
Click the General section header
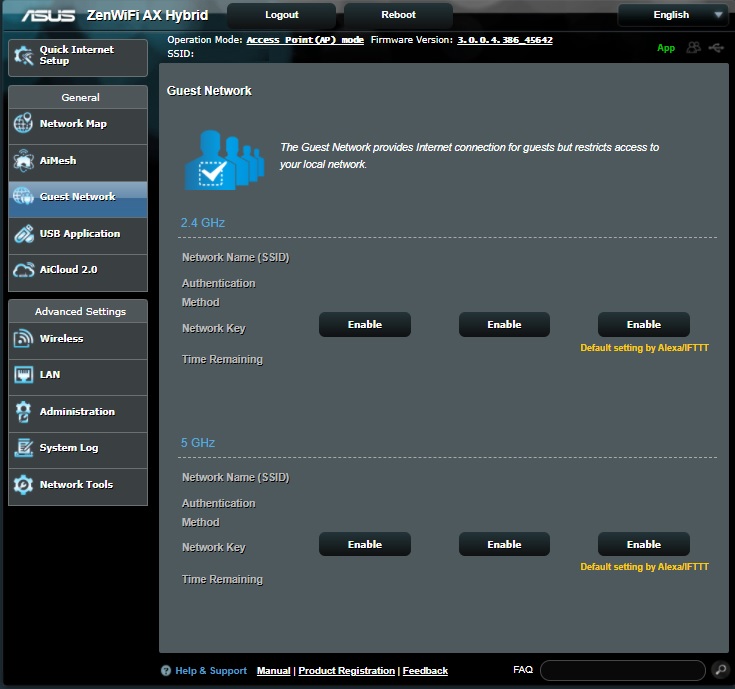pos(78,97)
